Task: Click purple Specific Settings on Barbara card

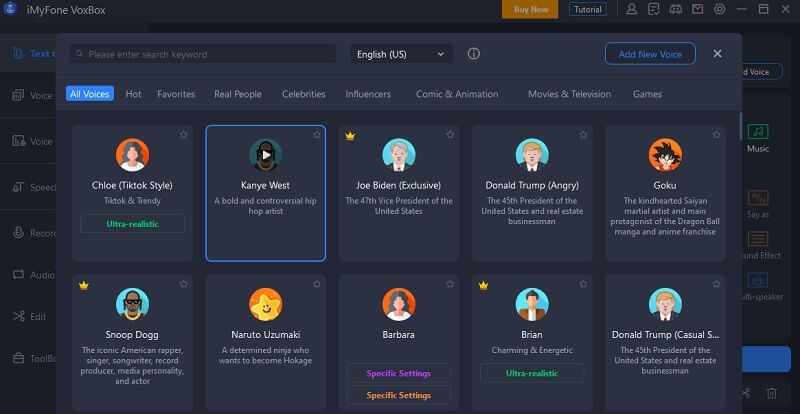Action: pos(398,373)
